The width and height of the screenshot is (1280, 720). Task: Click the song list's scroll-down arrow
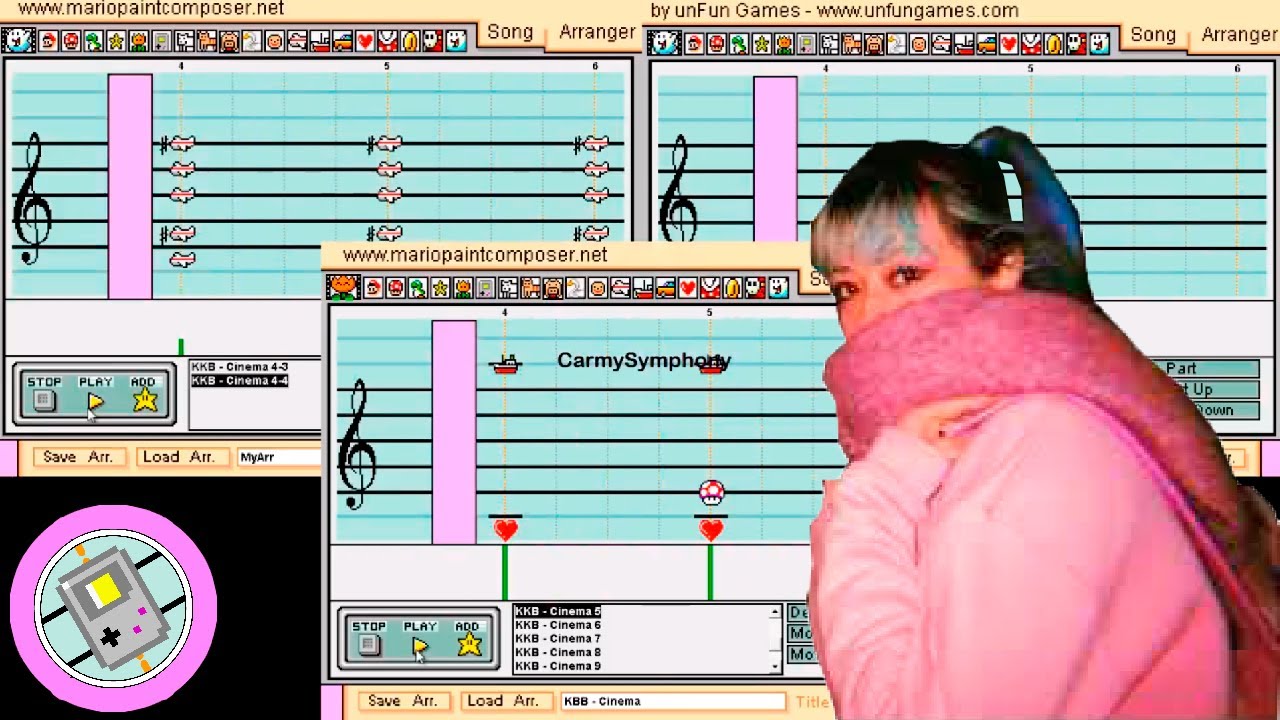[775, 666]
